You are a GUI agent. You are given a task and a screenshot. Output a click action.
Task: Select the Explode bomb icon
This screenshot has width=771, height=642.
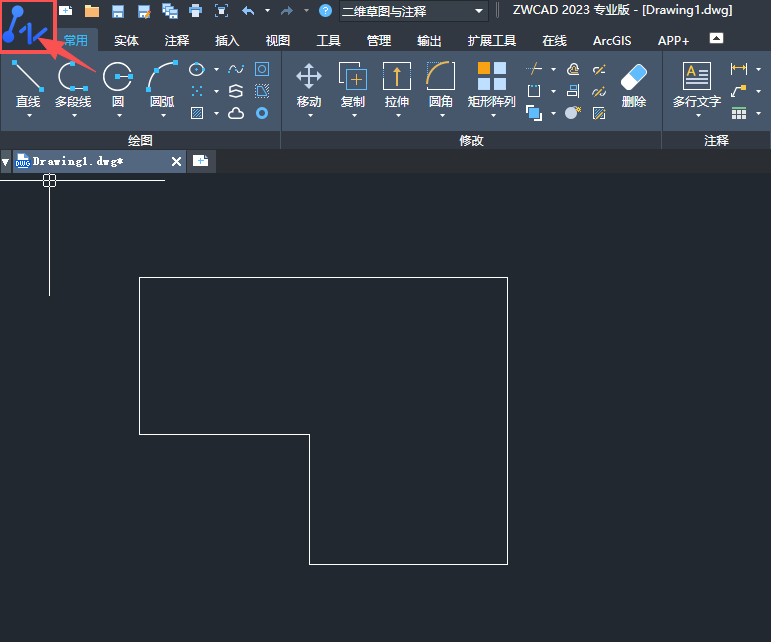click(573, 114)
